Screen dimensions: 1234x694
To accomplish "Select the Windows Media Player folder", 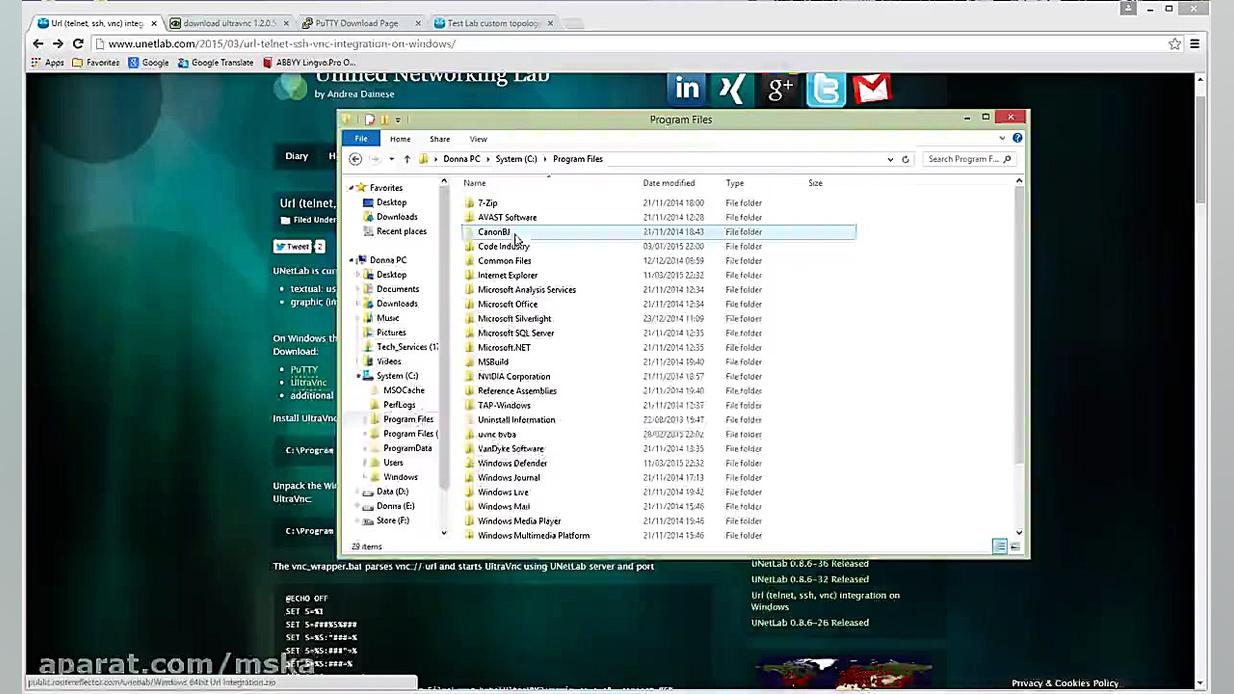I will click(519, 521).
